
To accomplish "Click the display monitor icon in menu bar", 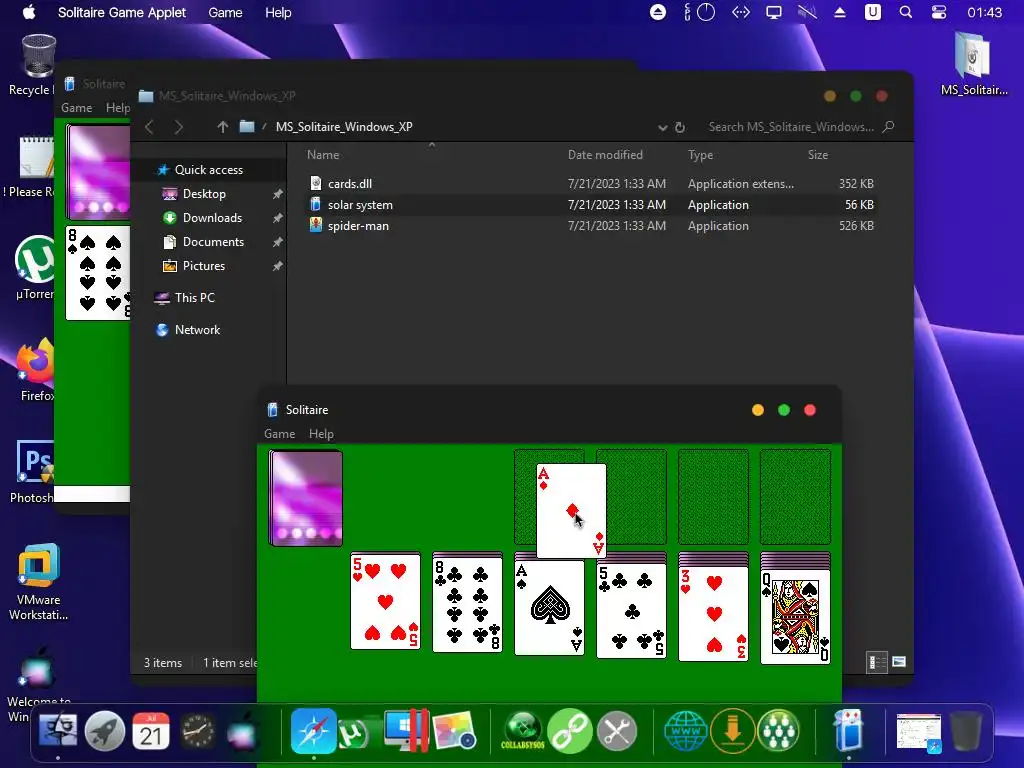I will (774, 12).
